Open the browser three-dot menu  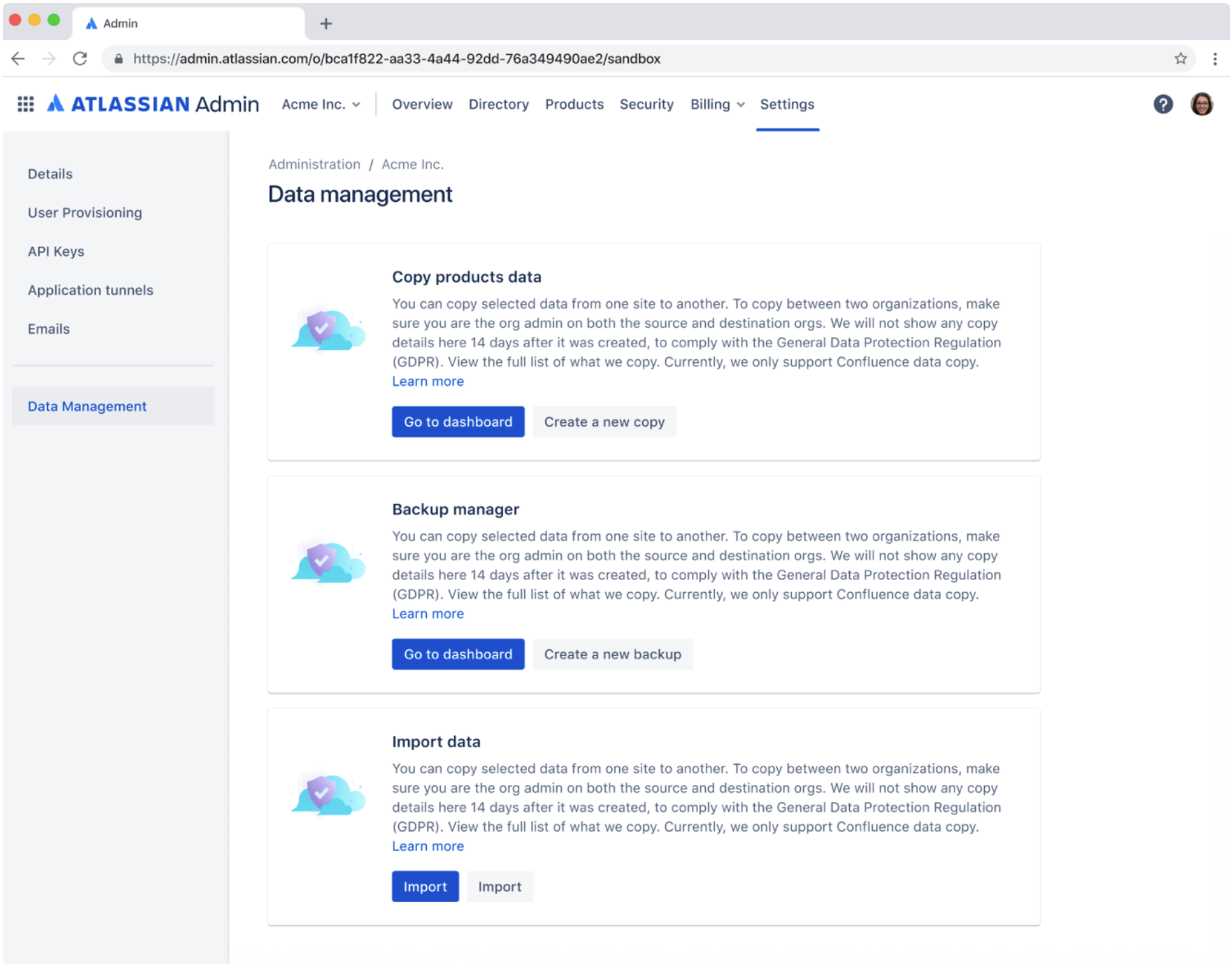pyautogui.click(x=1215, y=59)
